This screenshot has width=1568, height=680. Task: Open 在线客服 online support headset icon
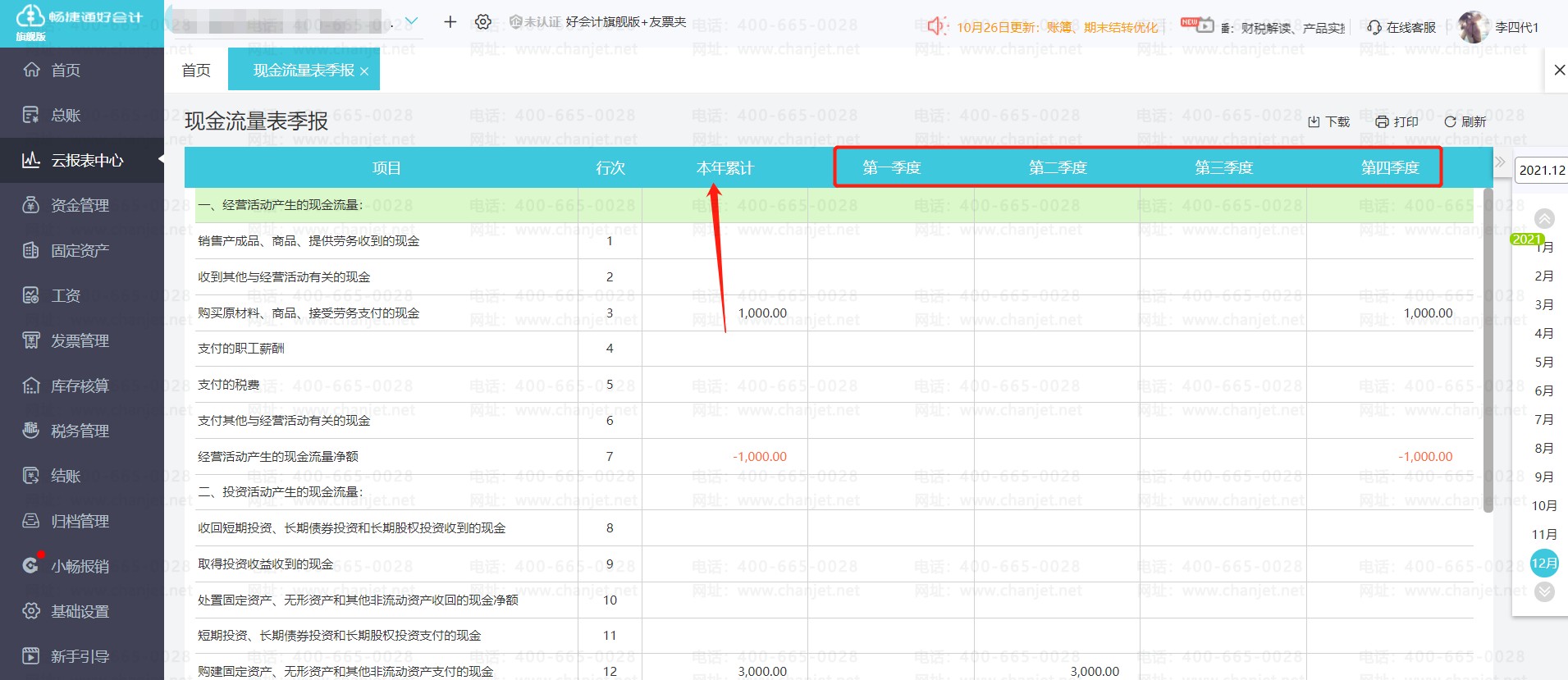(x=1374, y=28)
